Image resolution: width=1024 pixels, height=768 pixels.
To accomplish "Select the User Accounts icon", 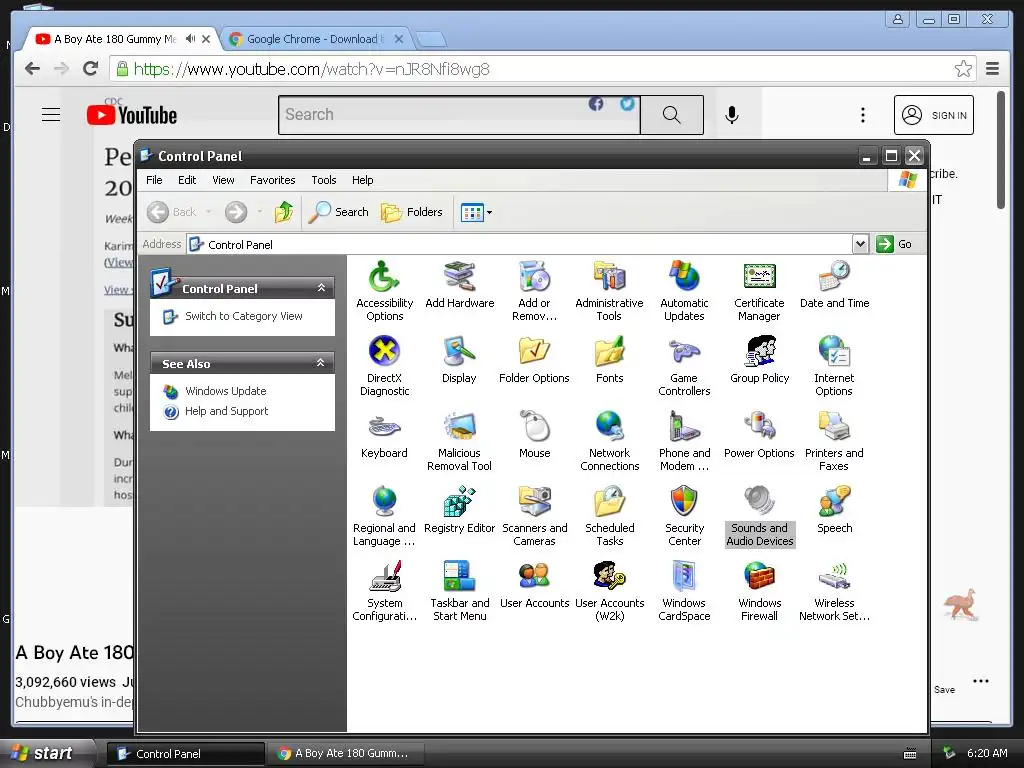I will click(534, 585).
